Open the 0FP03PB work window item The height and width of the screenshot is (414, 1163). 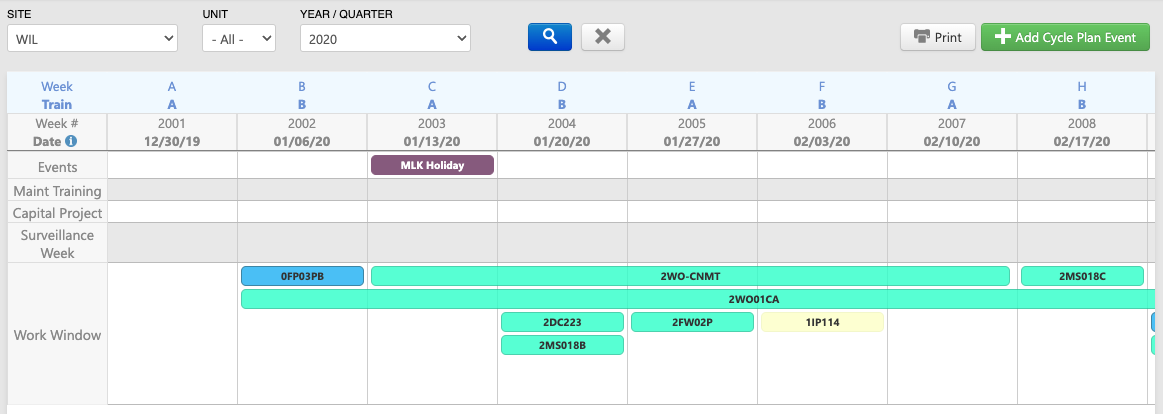[302, 276]
